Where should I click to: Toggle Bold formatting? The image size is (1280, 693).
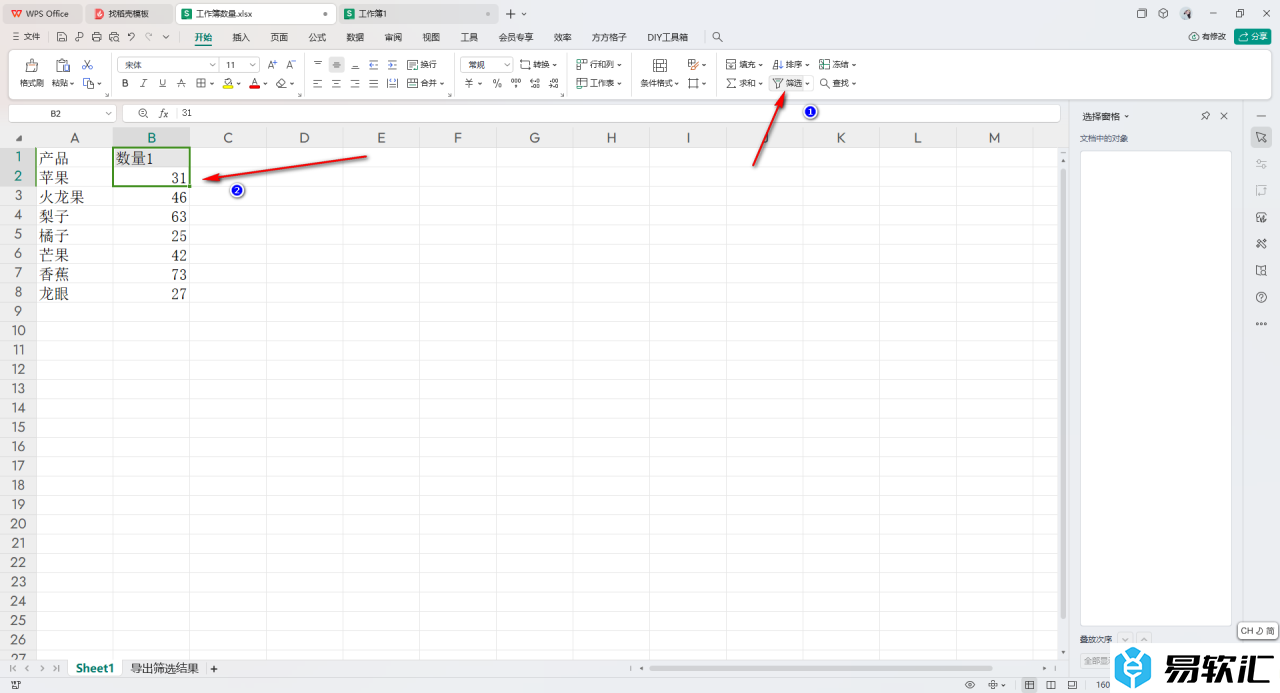click(125, 83)
